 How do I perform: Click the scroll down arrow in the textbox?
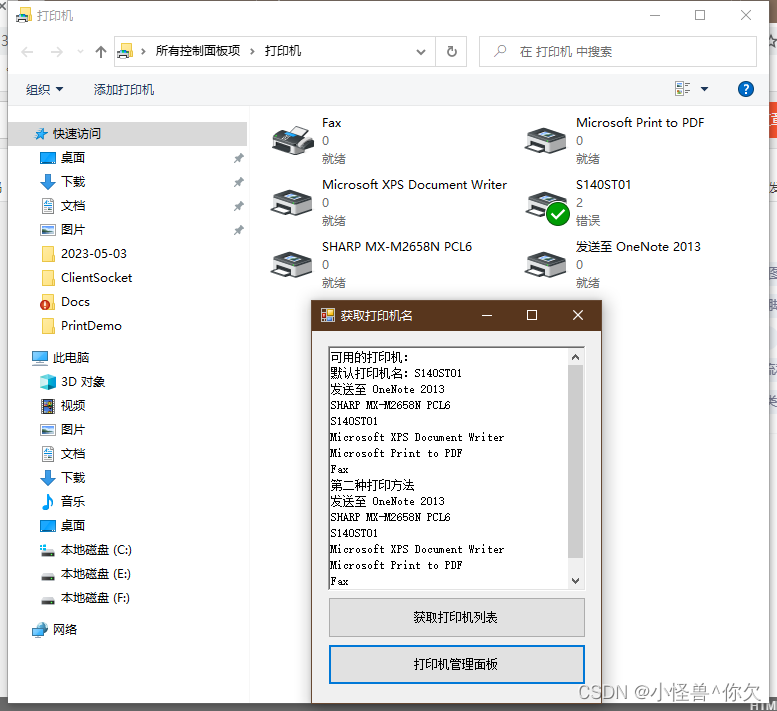[x=575, y=581]
